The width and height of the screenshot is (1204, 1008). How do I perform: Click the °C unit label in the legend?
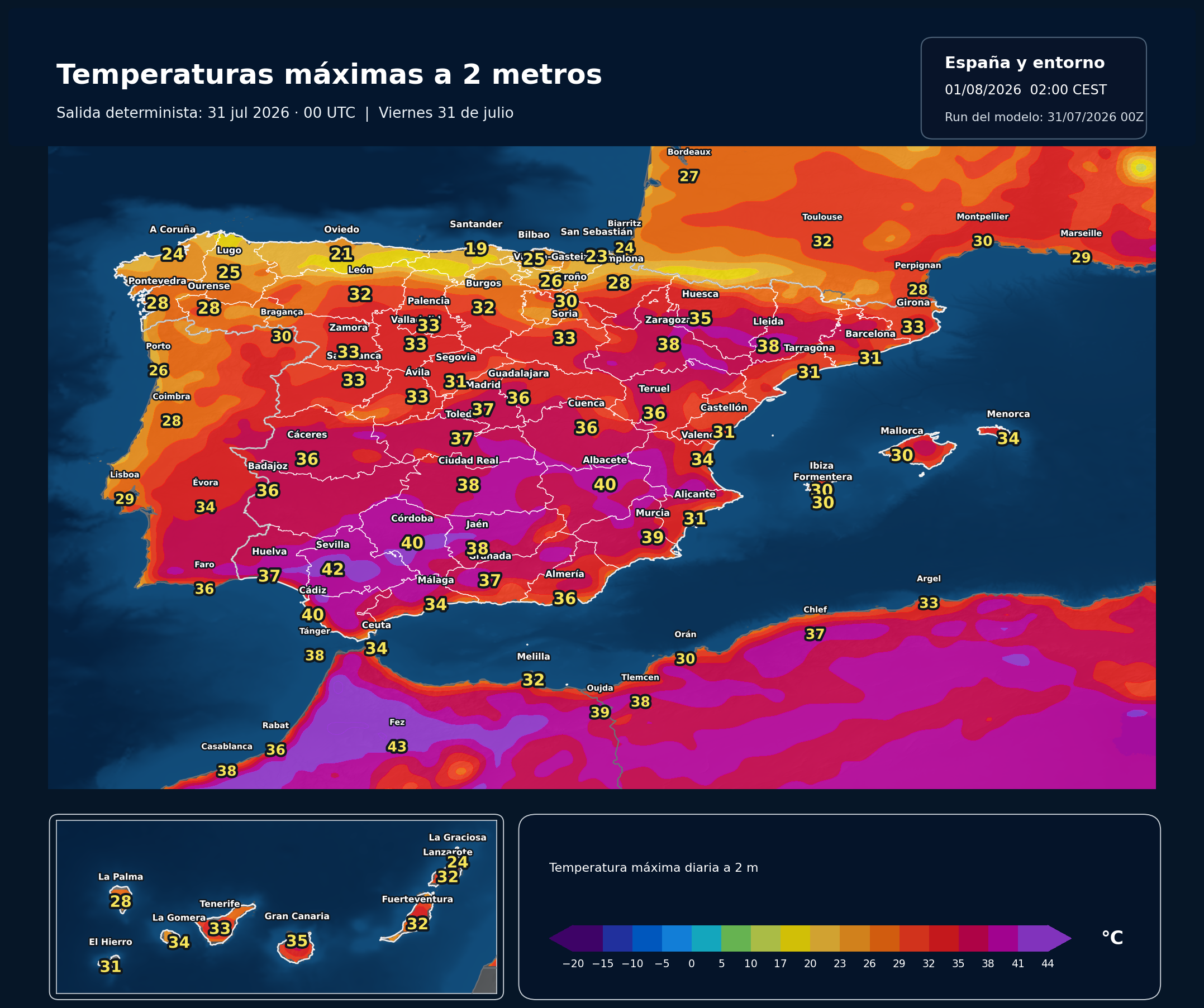click(1112, 938)
